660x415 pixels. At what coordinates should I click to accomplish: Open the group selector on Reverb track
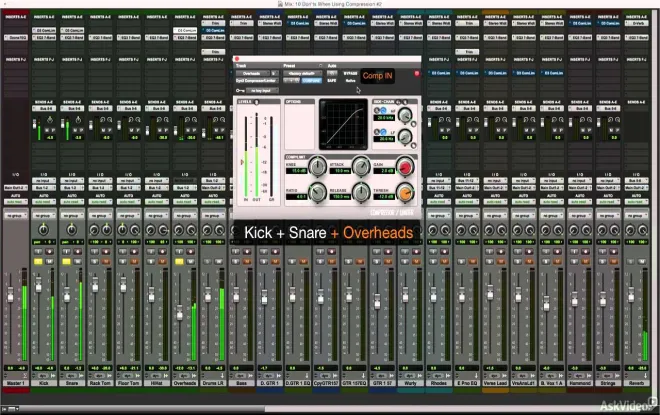[636, 215]
